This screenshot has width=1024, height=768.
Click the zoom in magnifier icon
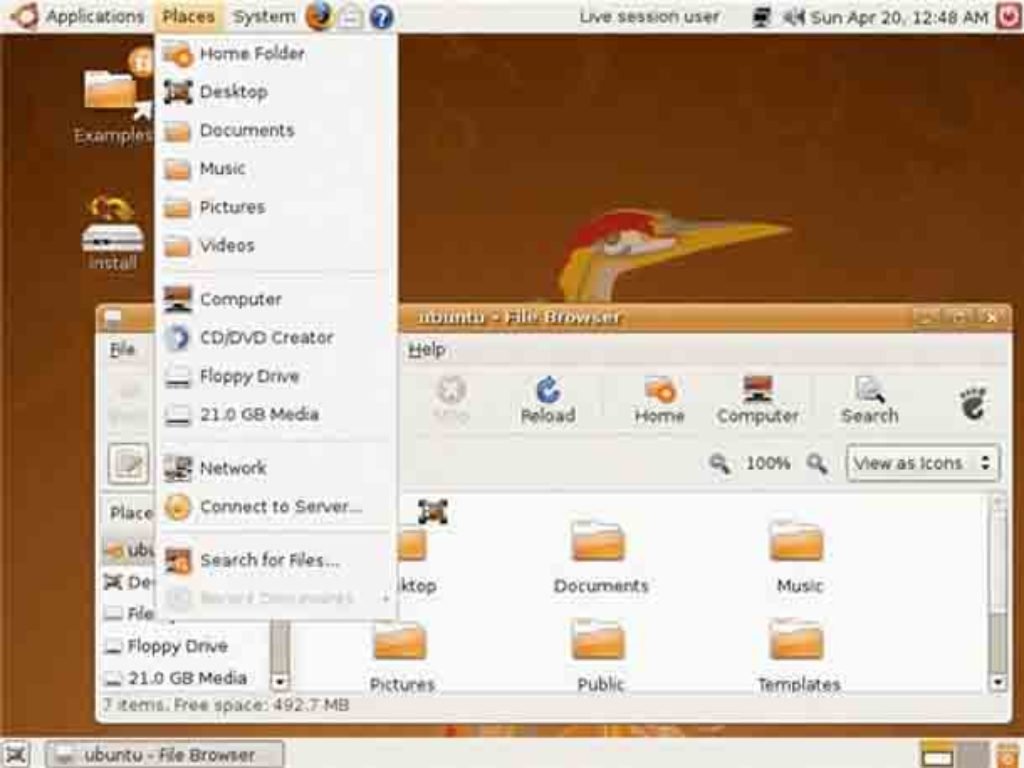[x=817, y=464]
